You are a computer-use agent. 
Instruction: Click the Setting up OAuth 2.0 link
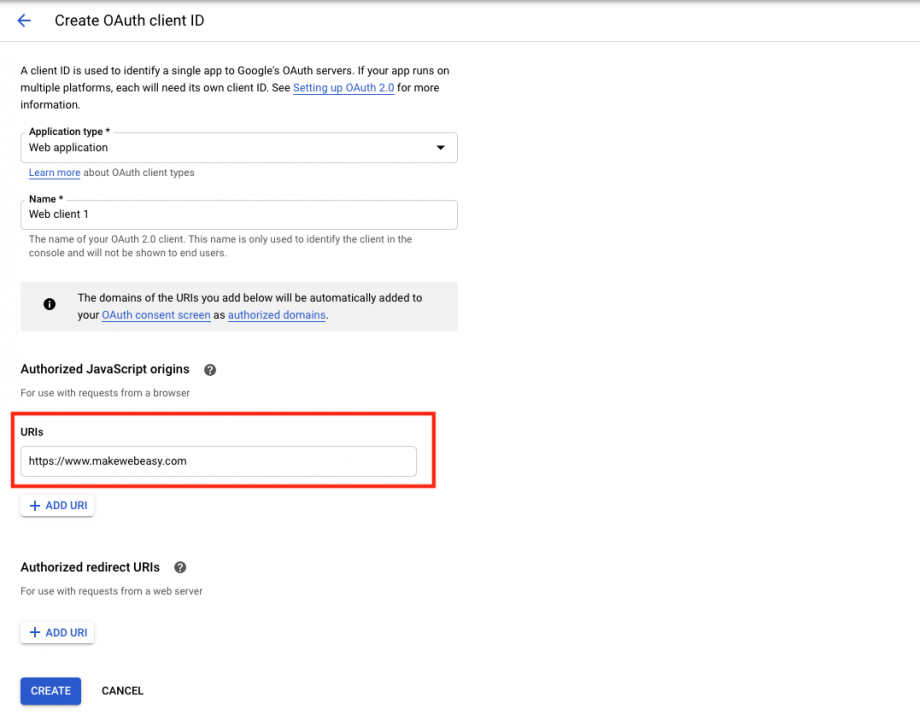(343, 87)
